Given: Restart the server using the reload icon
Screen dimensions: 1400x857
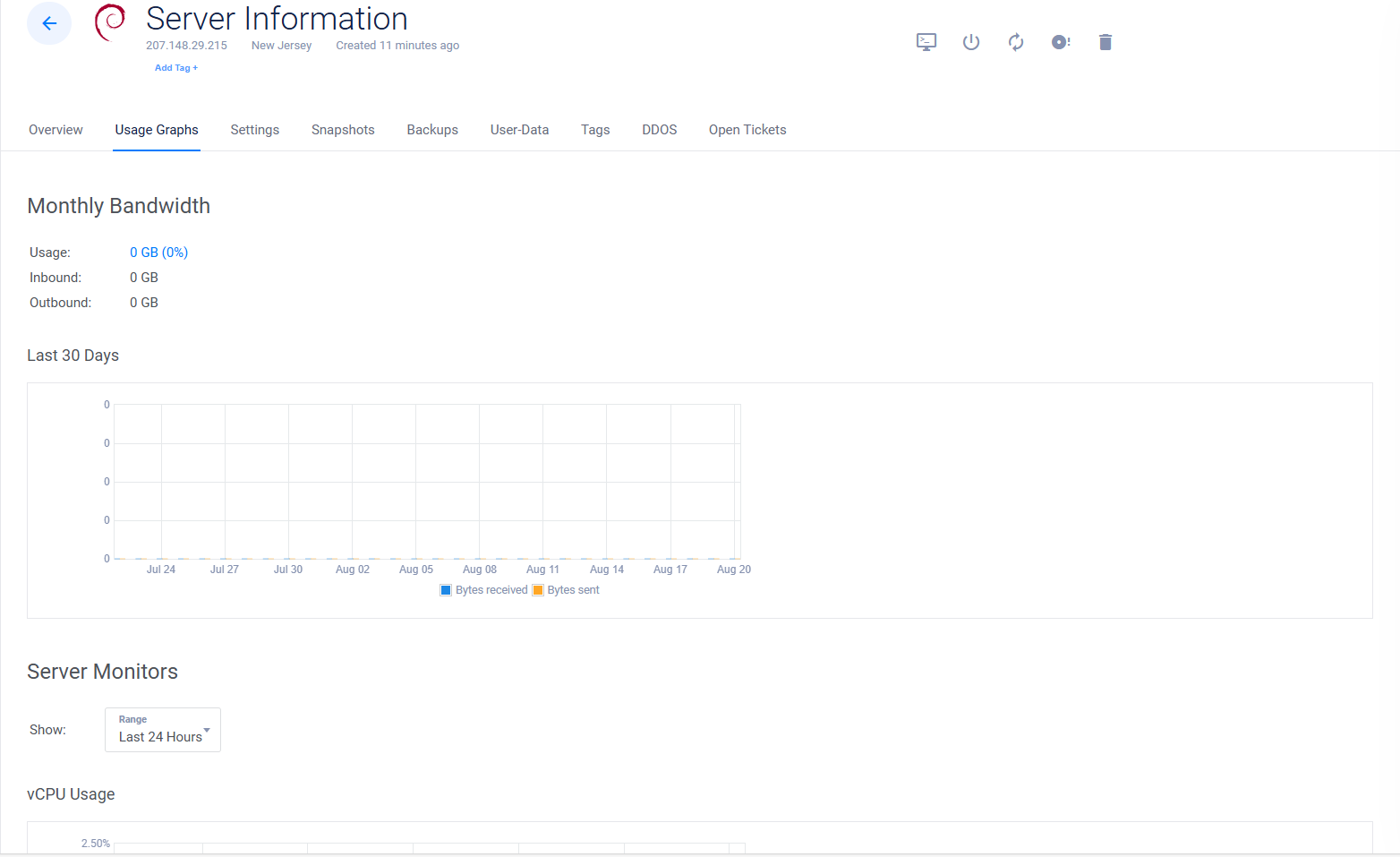Looking at the screenshot, I should click(1016, 42).
